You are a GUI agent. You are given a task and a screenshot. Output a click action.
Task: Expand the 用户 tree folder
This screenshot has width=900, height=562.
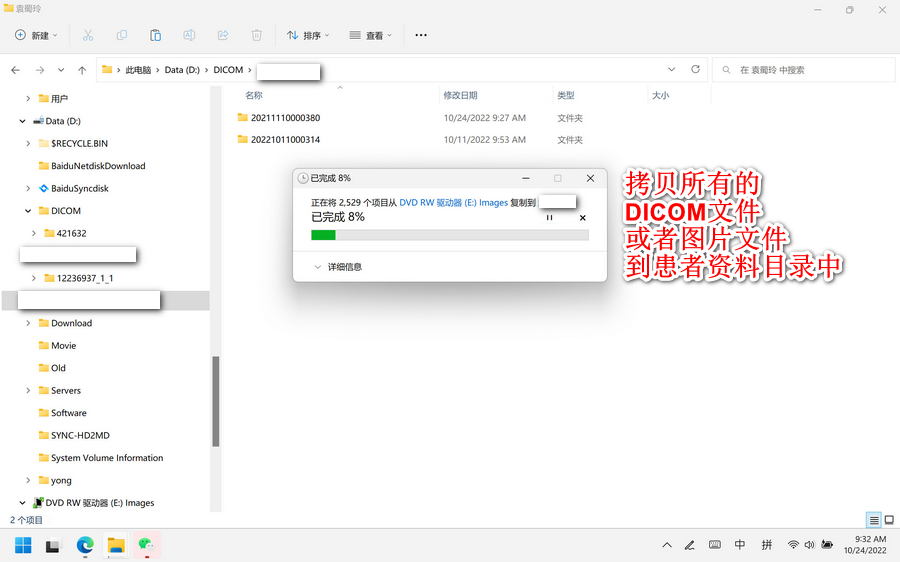tap(28, 99)
